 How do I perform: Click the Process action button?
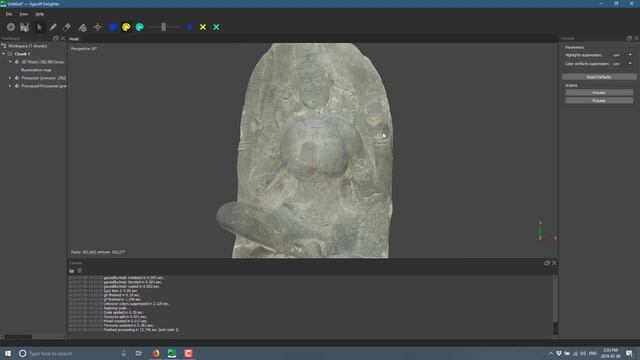(x=599, y=100)
